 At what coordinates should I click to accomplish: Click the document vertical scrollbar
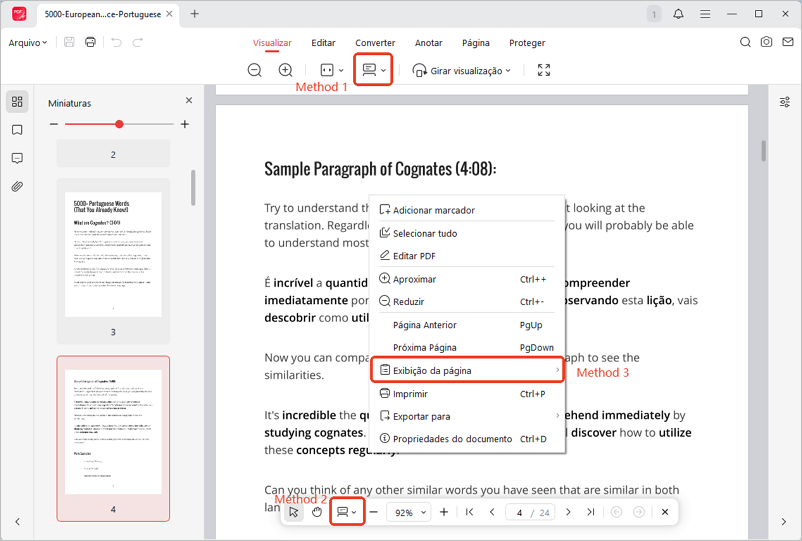coord(763,151)
